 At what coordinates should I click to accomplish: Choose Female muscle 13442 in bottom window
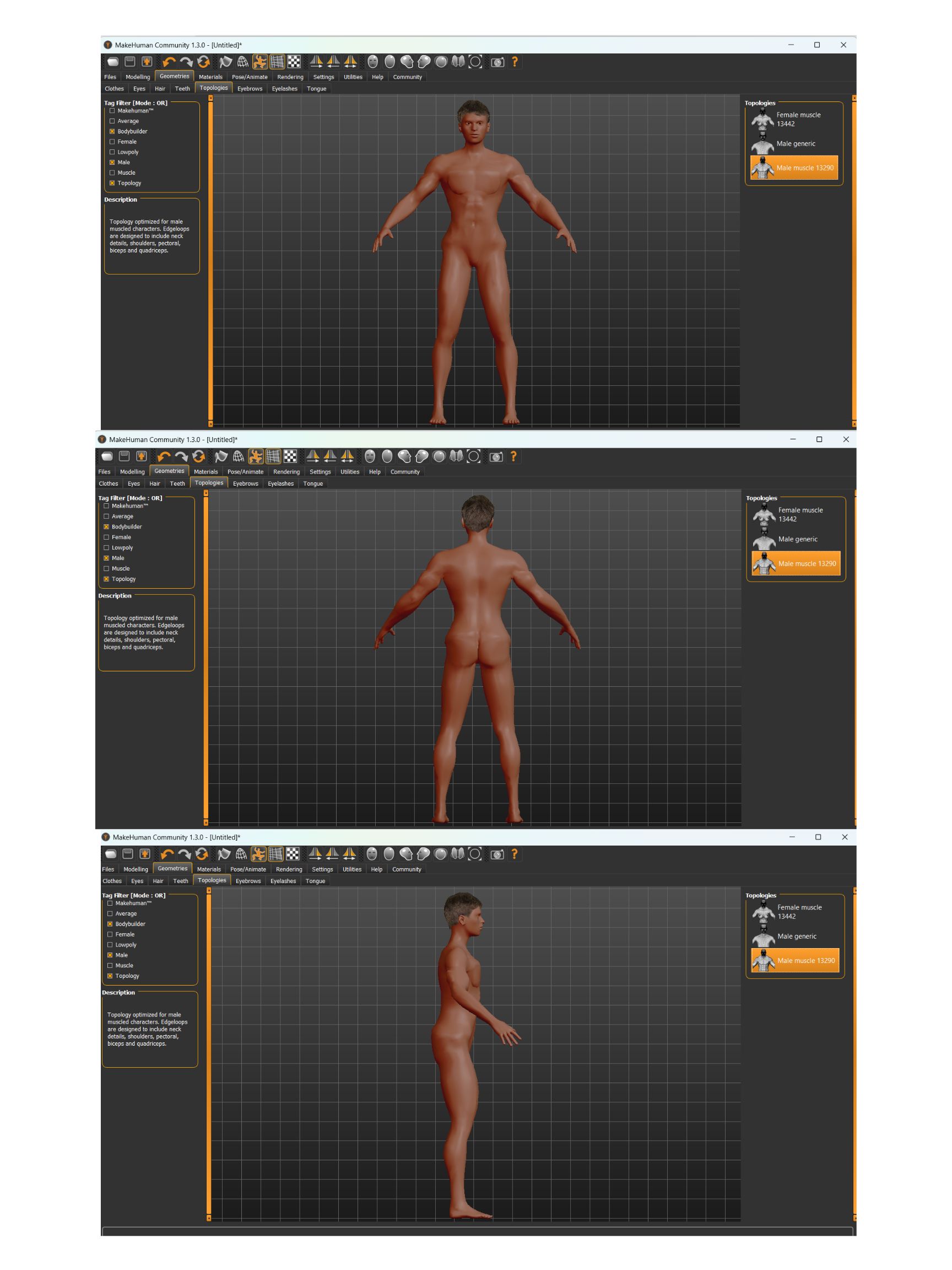click(x=798, y=911)
